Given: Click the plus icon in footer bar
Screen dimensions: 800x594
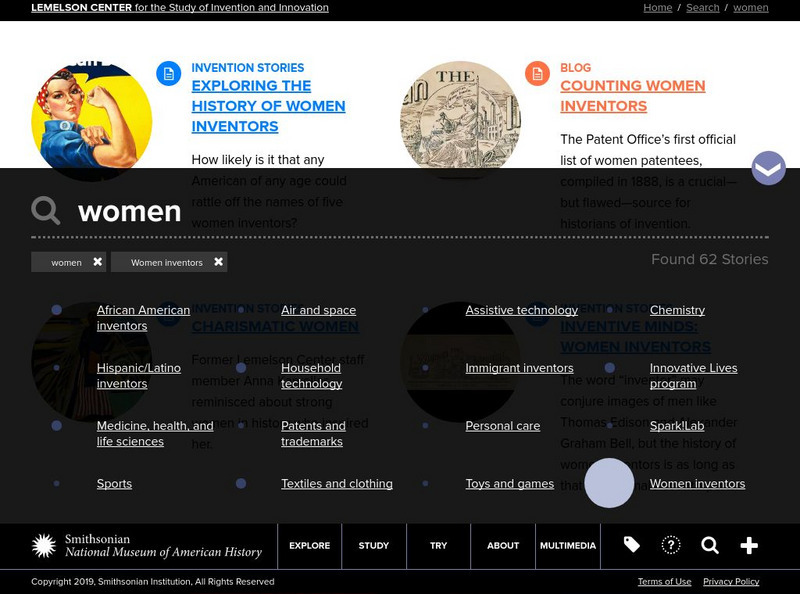Looking at the screenshot, I should (x=749, y=545).
